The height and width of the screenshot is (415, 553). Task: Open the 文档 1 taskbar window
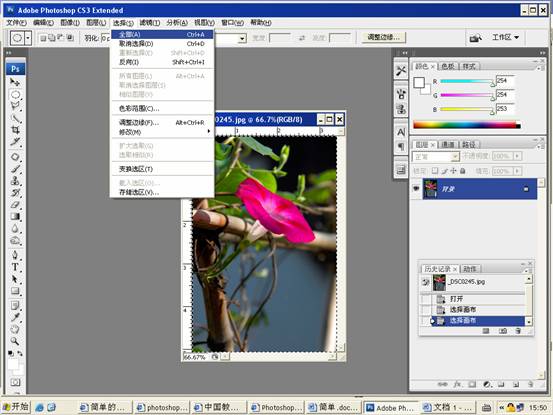(448, 408)
